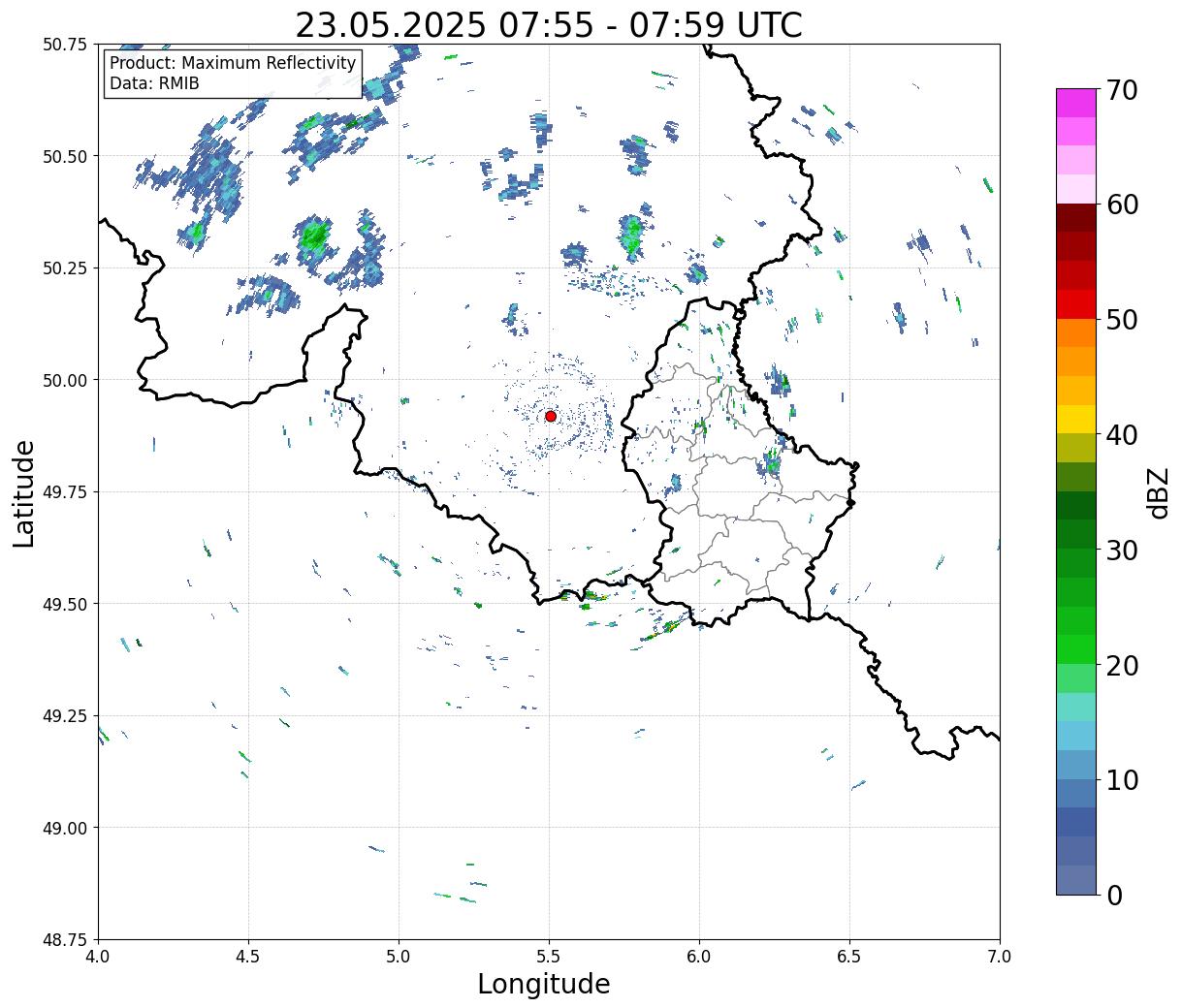Click latitude tick label 49.00

coord(65,828)
